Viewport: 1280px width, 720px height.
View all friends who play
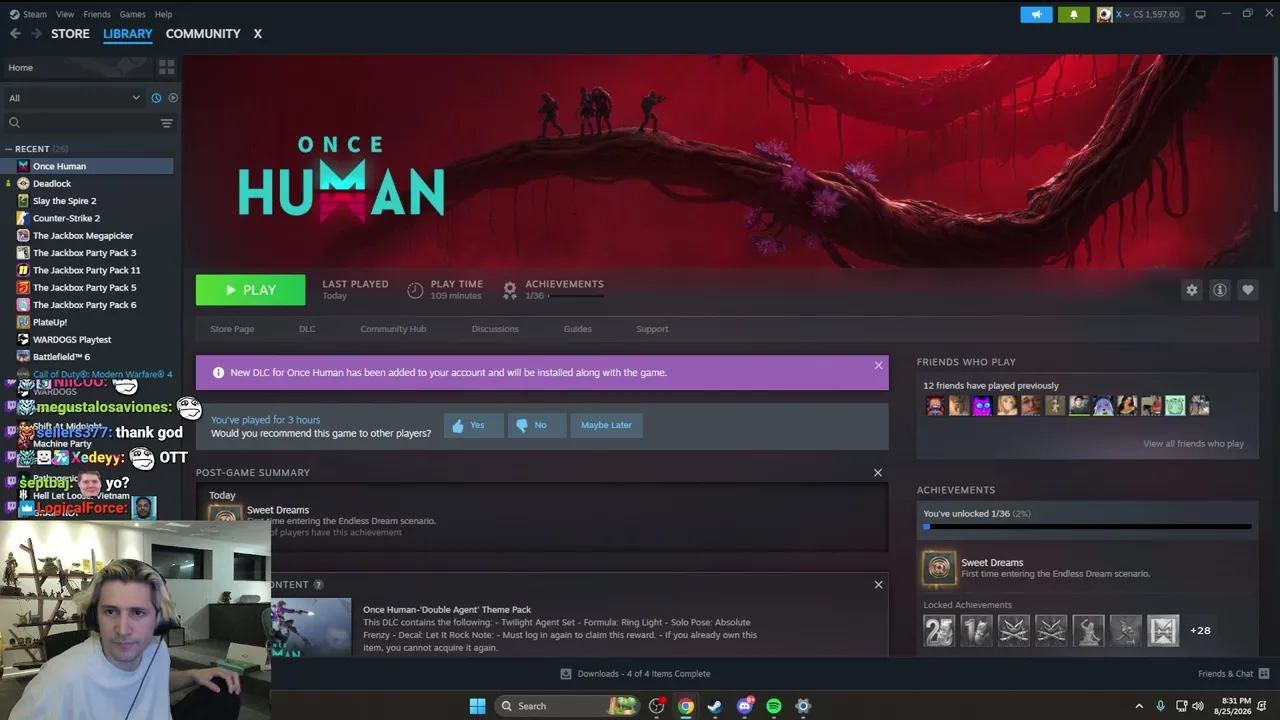[1193, 444]
